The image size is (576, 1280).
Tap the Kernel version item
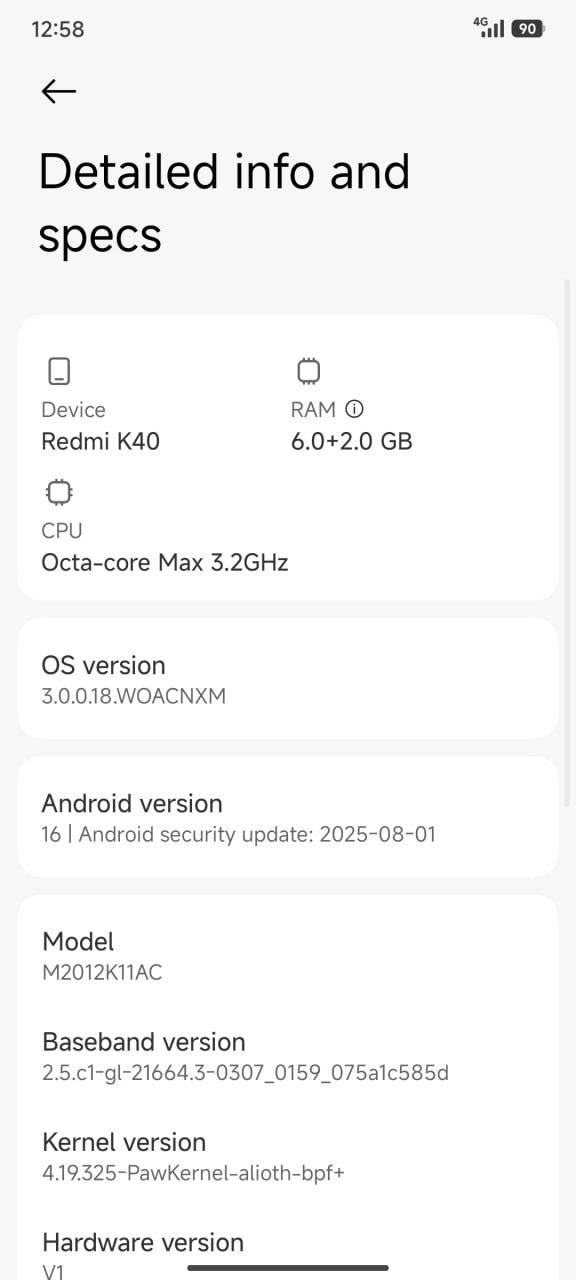click(x=288, y=1156)
